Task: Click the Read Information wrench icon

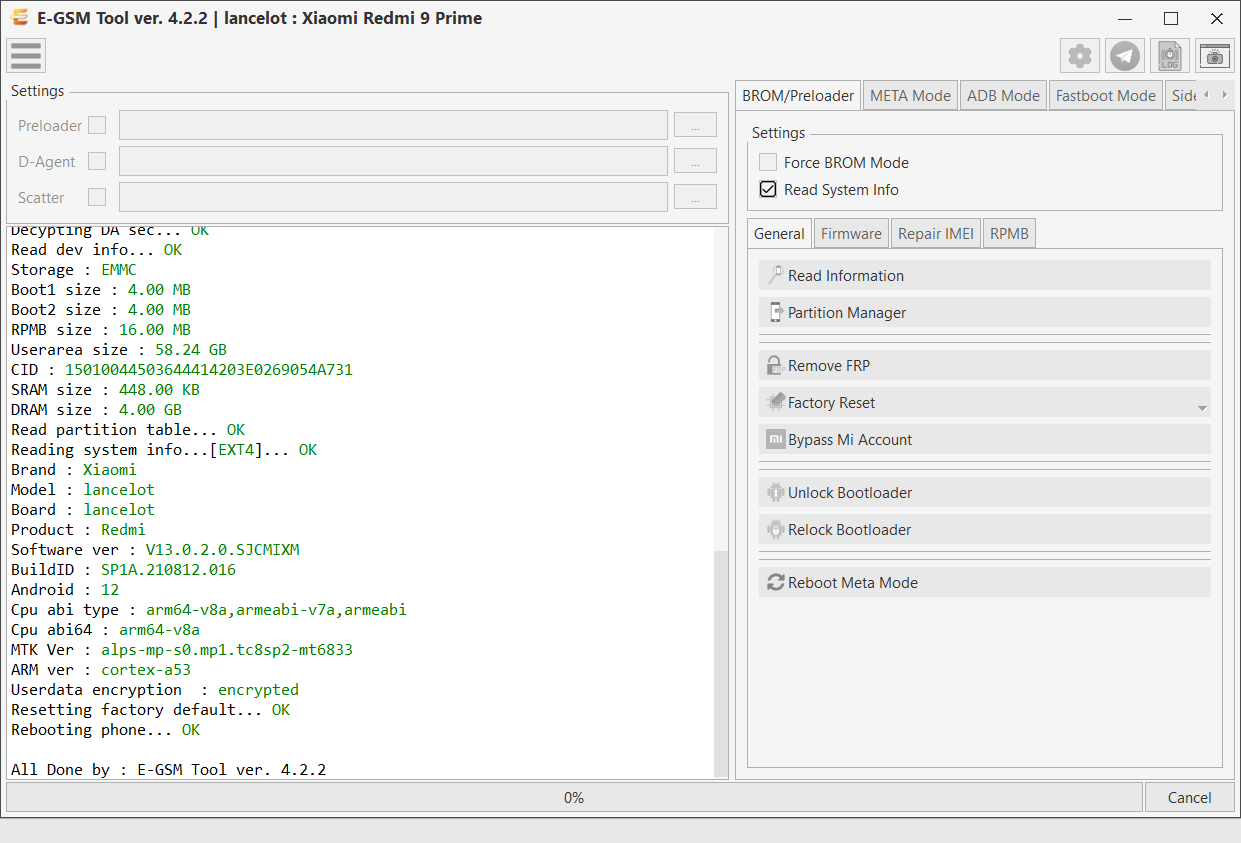Action: [x=775, y=276]
